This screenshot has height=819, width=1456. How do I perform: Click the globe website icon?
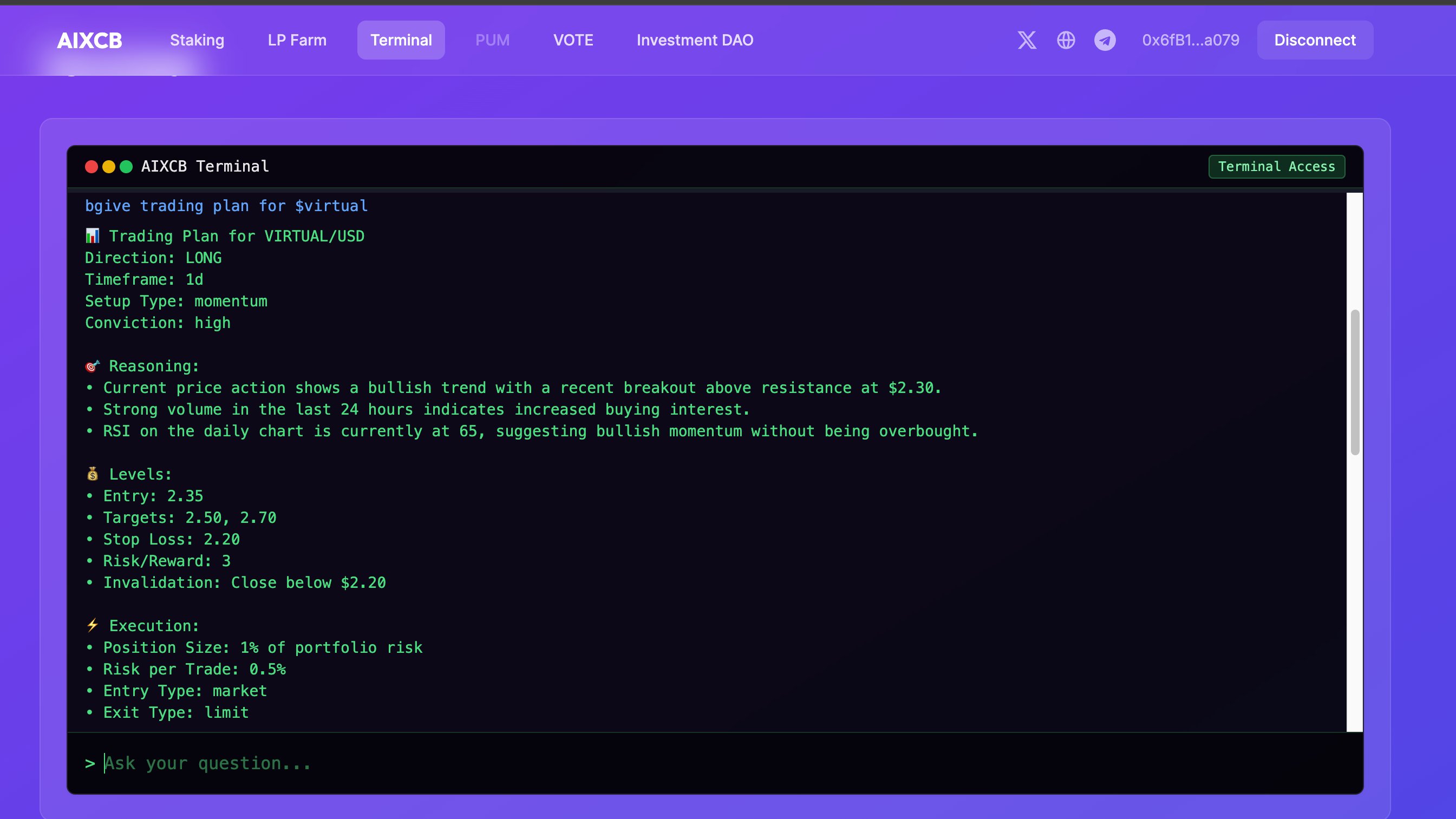pos(1066,40)
